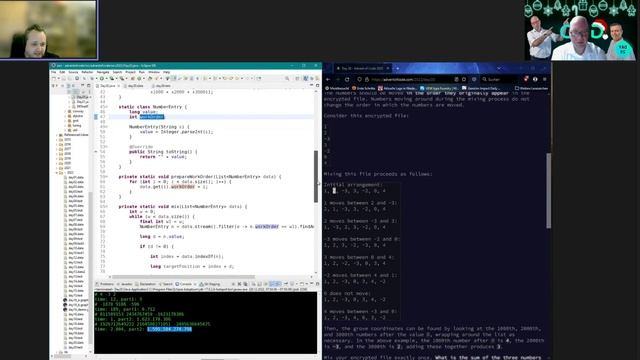Click the Suchen search box in browser
This screenshot has height=360, width=640.
[x=500, y=79]
